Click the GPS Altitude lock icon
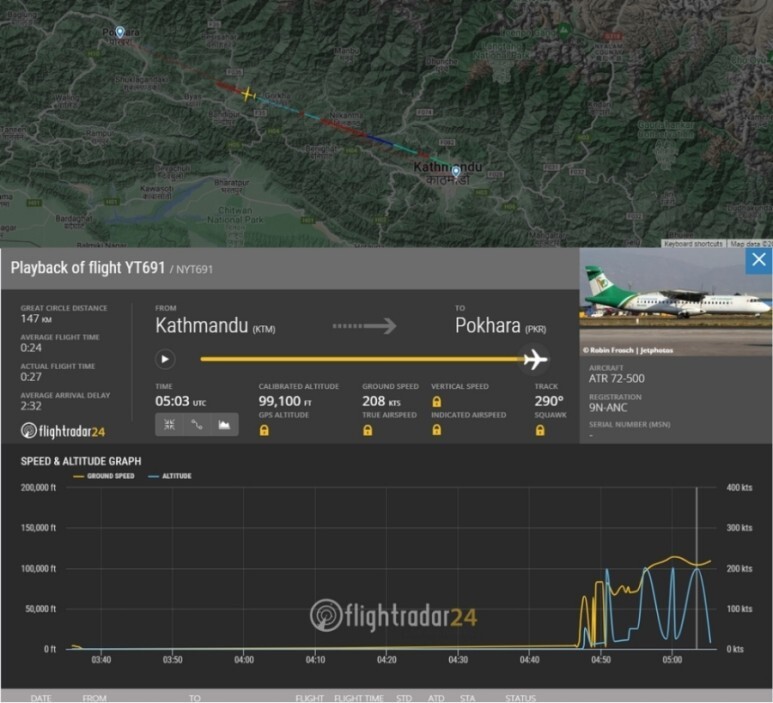The height and width of the screenshot is (703, 773). click(264, 430)
